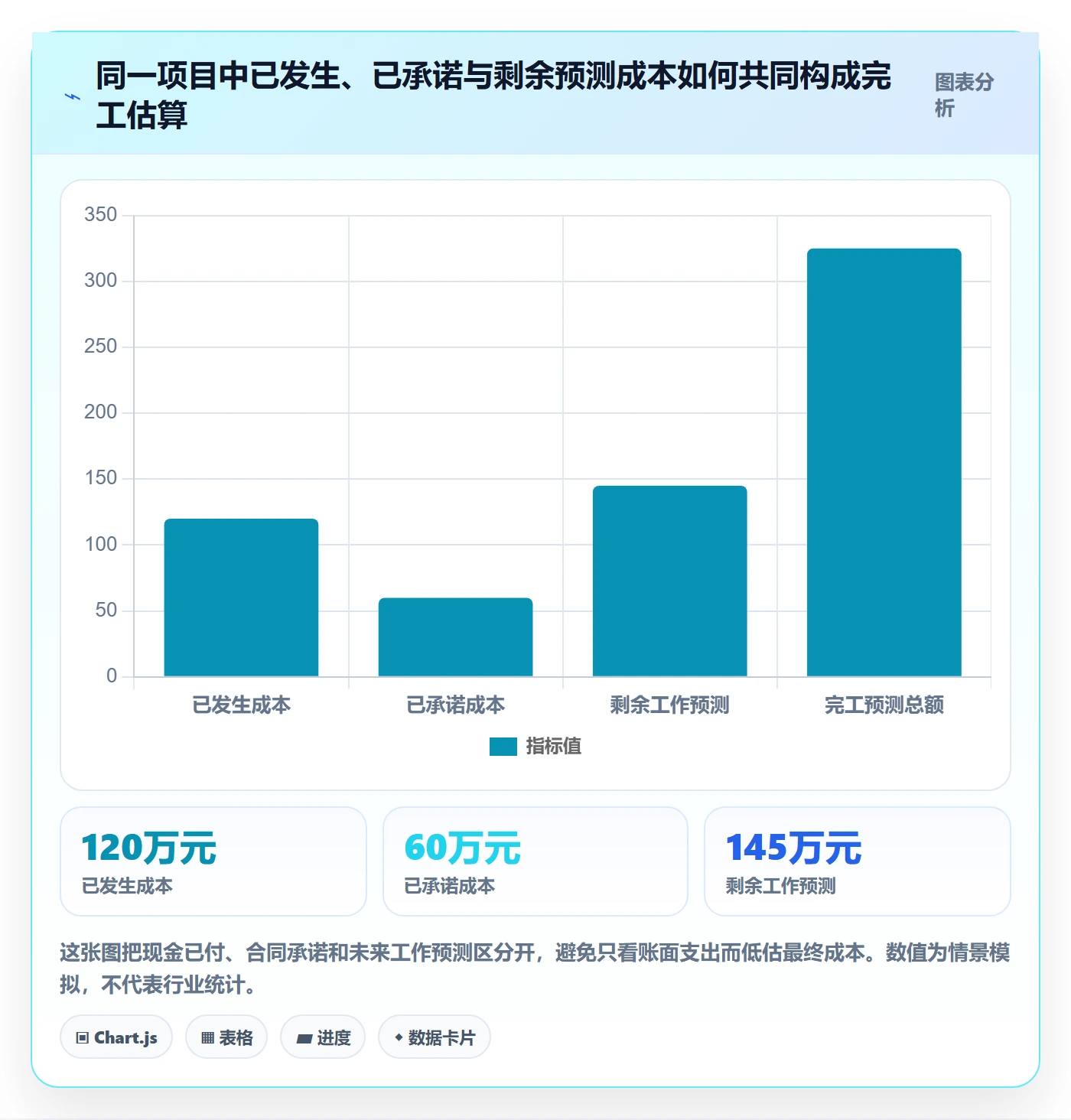Click the x-axis label 已承诺成本
The image size is (1071, 1120).
point(455,705)
